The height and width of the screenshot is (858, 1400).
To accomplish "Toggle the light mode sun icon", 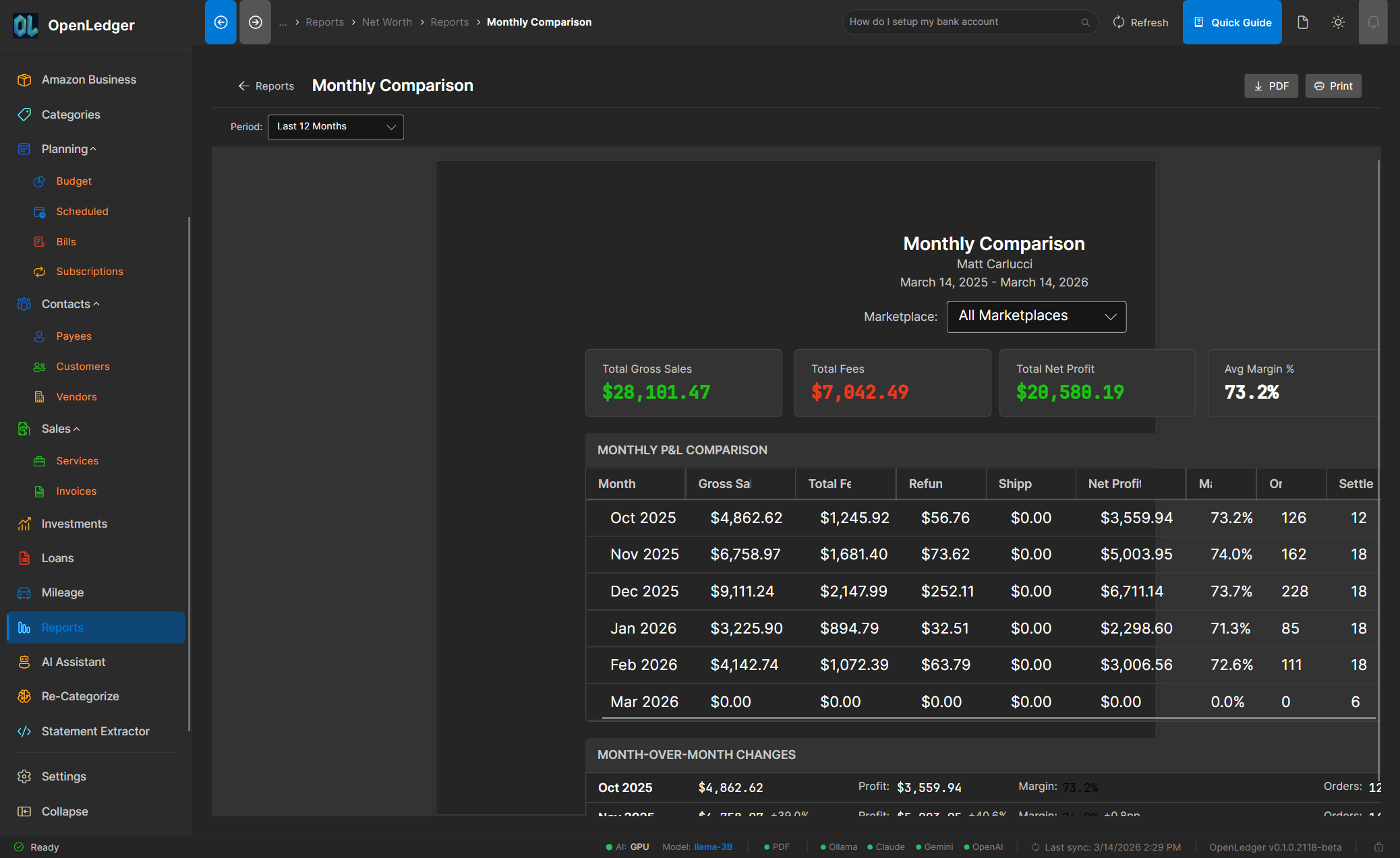I will [1338, 22].
